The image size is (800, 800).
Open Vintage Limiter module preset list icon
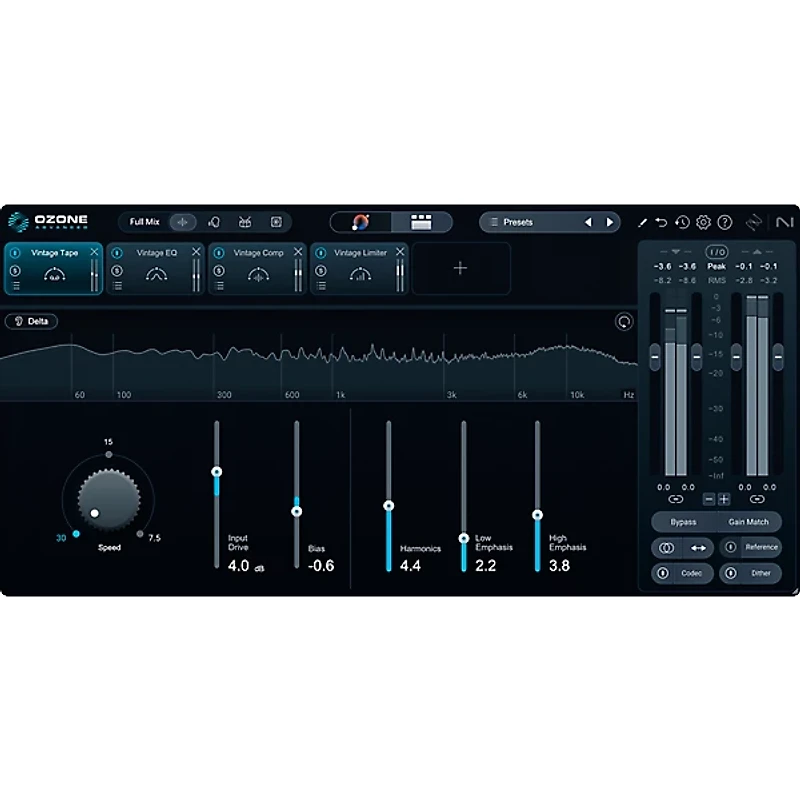click(x=321, y=286)
